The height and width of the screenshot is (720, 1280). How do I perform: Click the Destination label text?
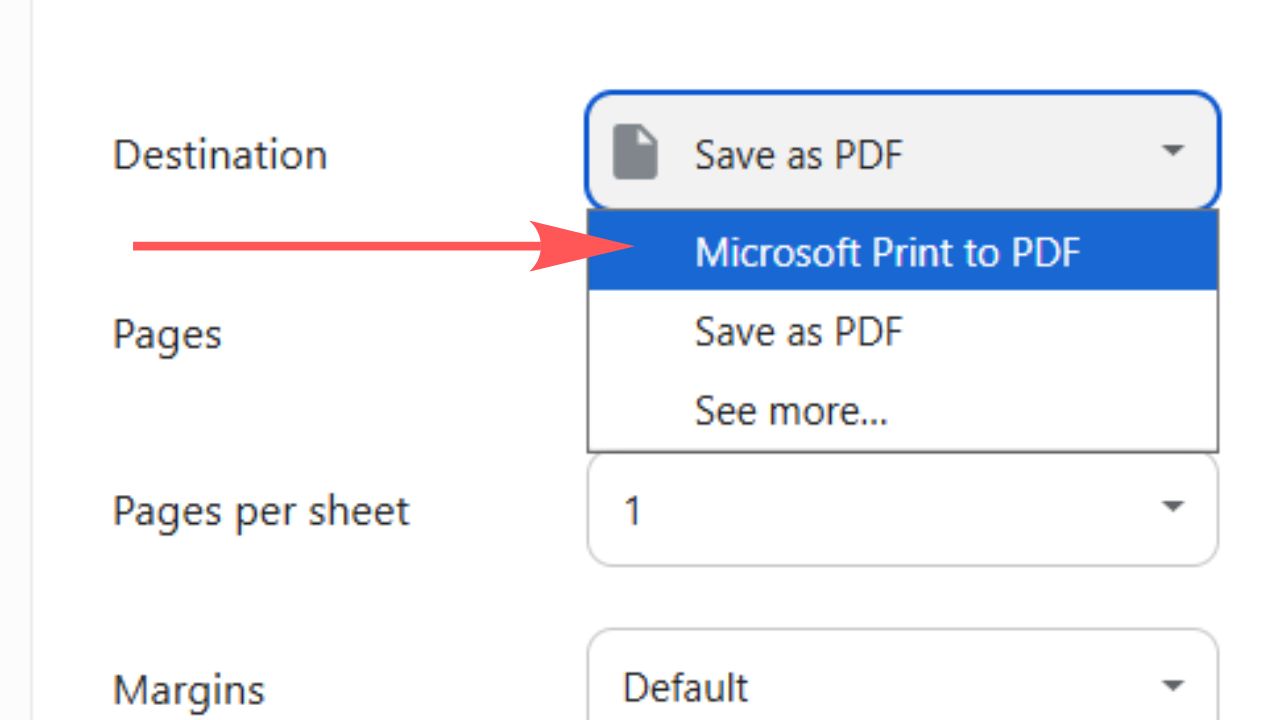[220, 155]
